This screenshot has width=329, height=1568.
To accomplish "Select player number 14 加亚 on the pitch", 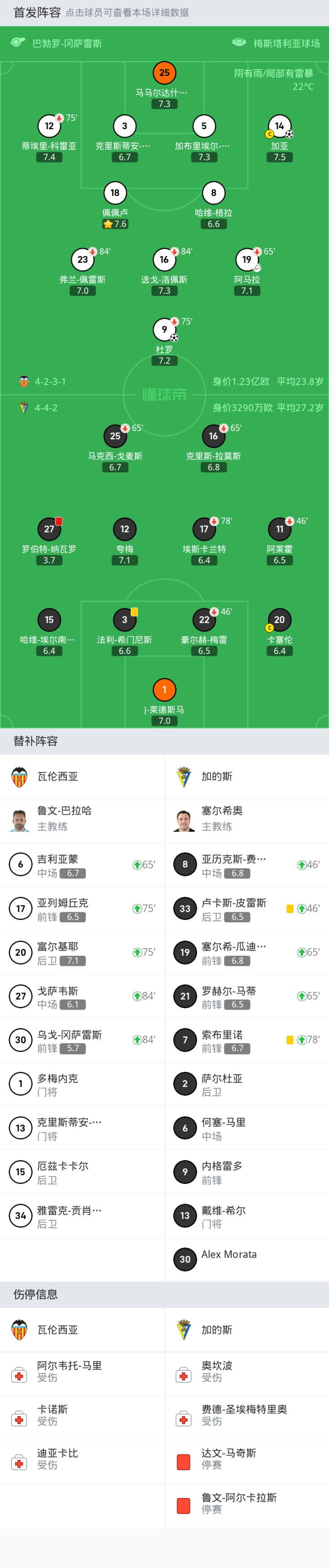I will coord(279,127).
